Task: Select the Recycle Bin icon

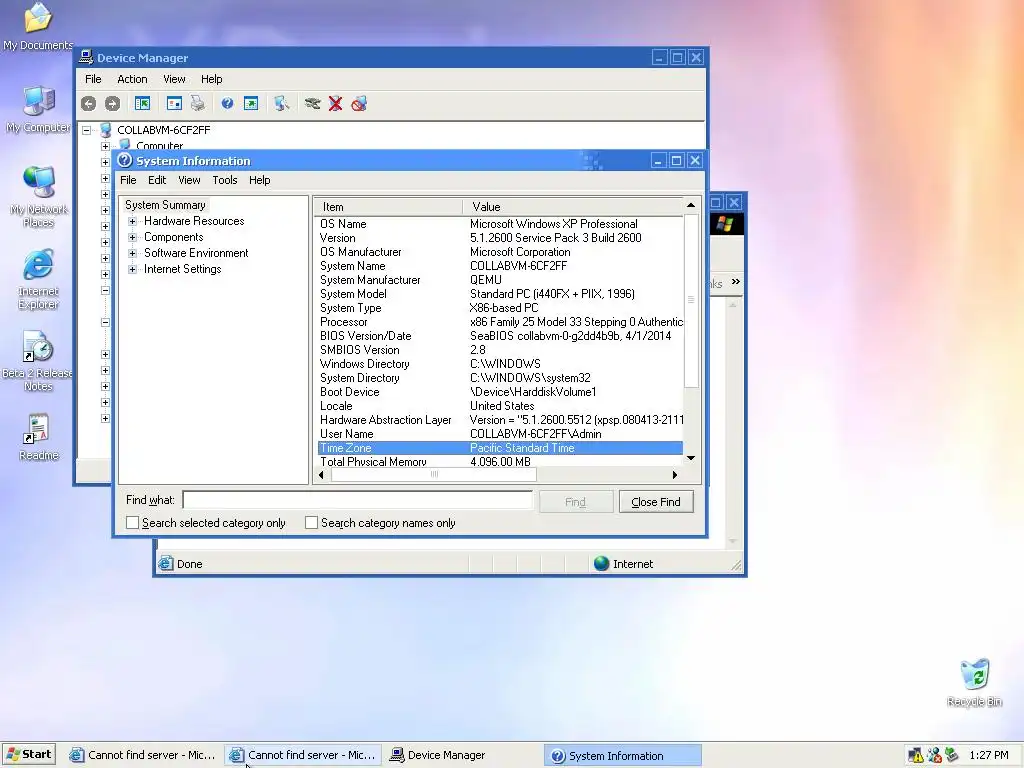Action: 974,682
